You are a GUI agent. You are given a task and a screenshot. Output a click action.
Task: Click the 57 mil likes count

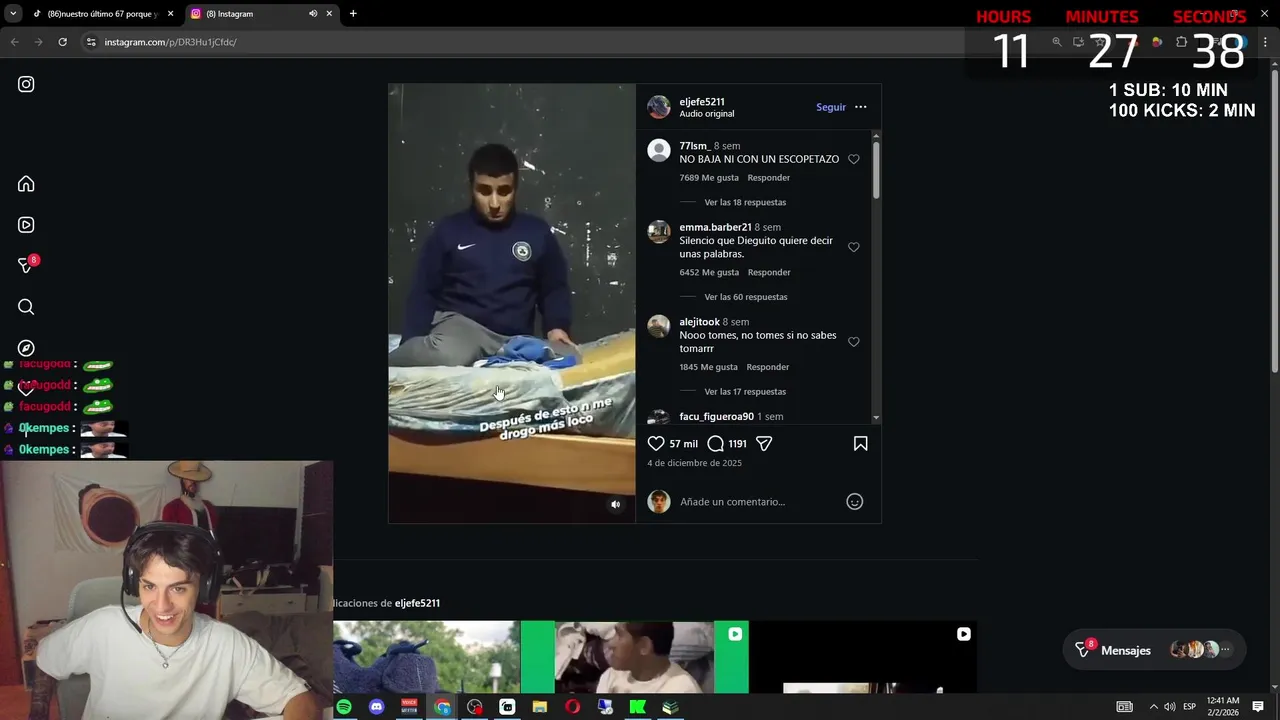click(x=684, y=444)
